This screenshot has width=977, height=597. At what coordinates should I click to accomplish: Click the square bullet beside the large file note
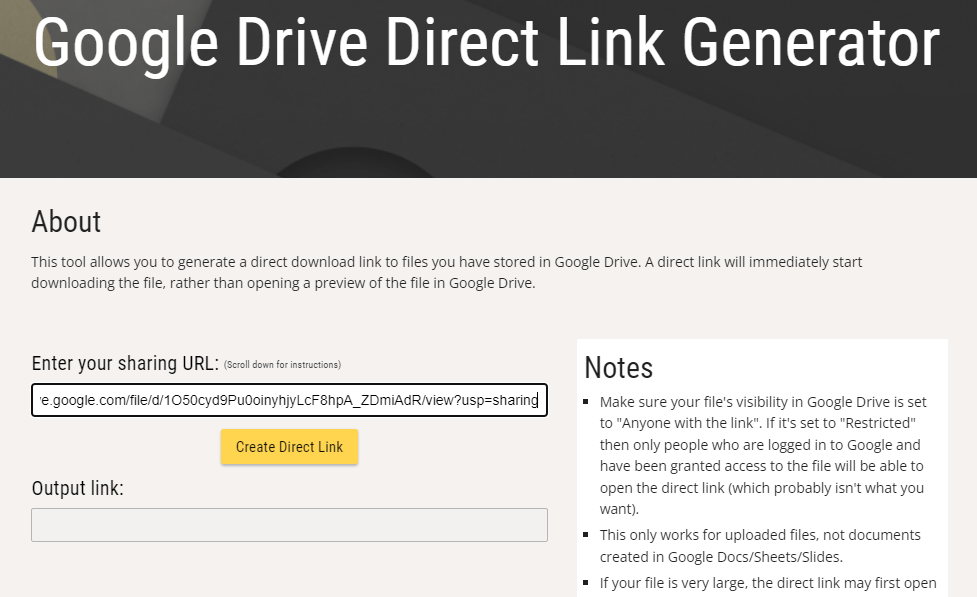(x=586, y=583)
